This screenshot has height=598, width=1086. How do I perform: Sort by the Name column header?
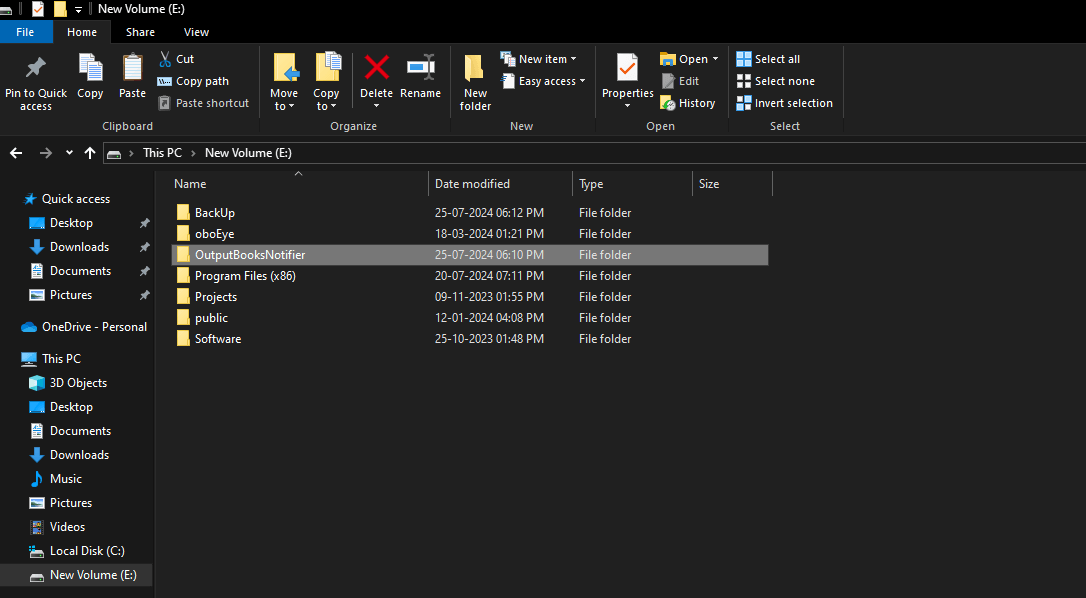pos(190,184)
